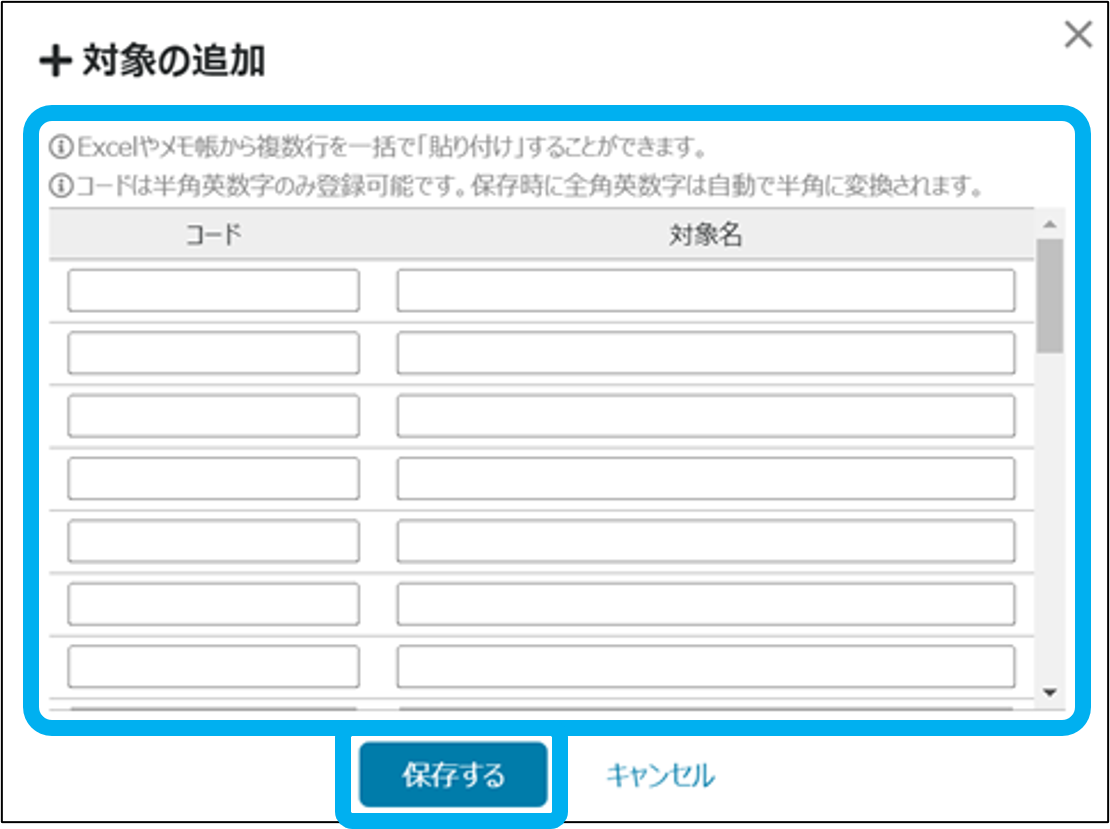Screen dimensions: 1110x829
Task: Focus the third row コード input
Action: (213, 416)
